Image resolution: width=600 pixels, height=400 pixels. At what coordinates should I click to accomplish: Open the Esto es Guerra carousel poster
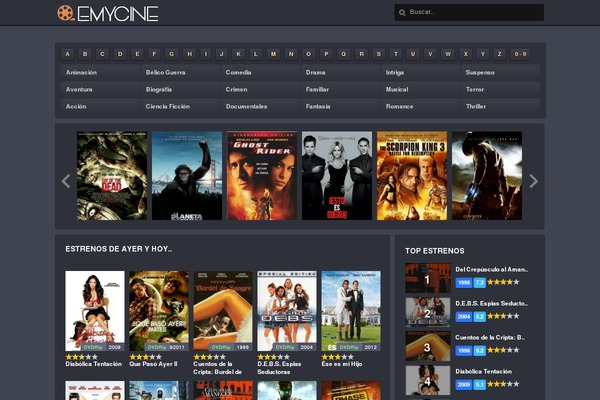pos(337,176)
